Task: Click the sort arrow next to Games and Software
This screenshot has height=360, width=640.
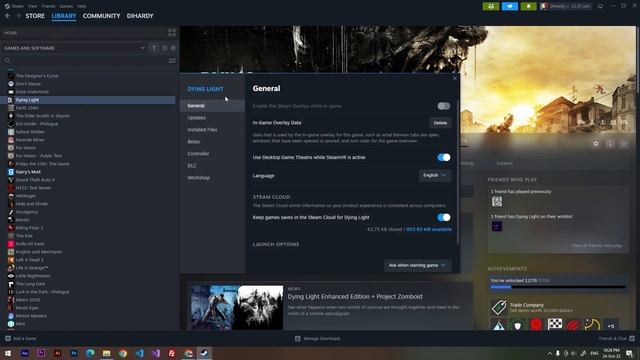Action: coord(154,48)
